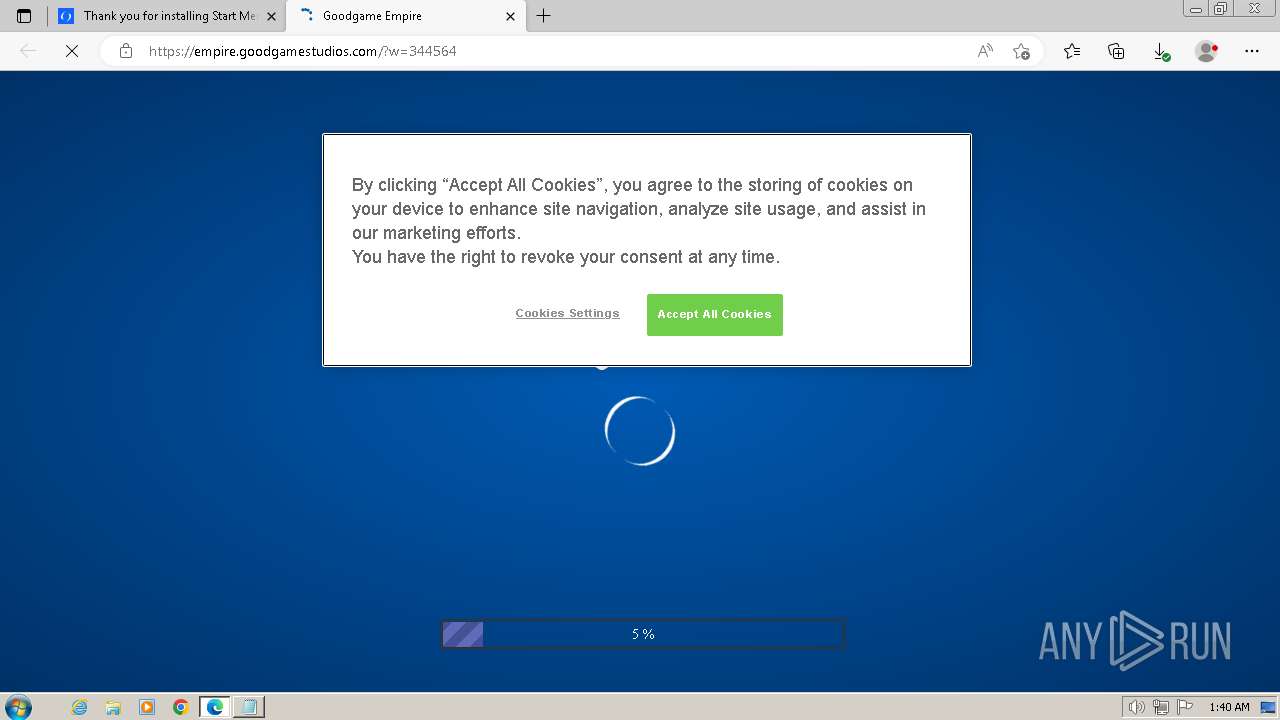Viewport: 1280px width, 720px height.
Task: Open the notepad-like taskbar window icon
Action: tap(249, 707)
